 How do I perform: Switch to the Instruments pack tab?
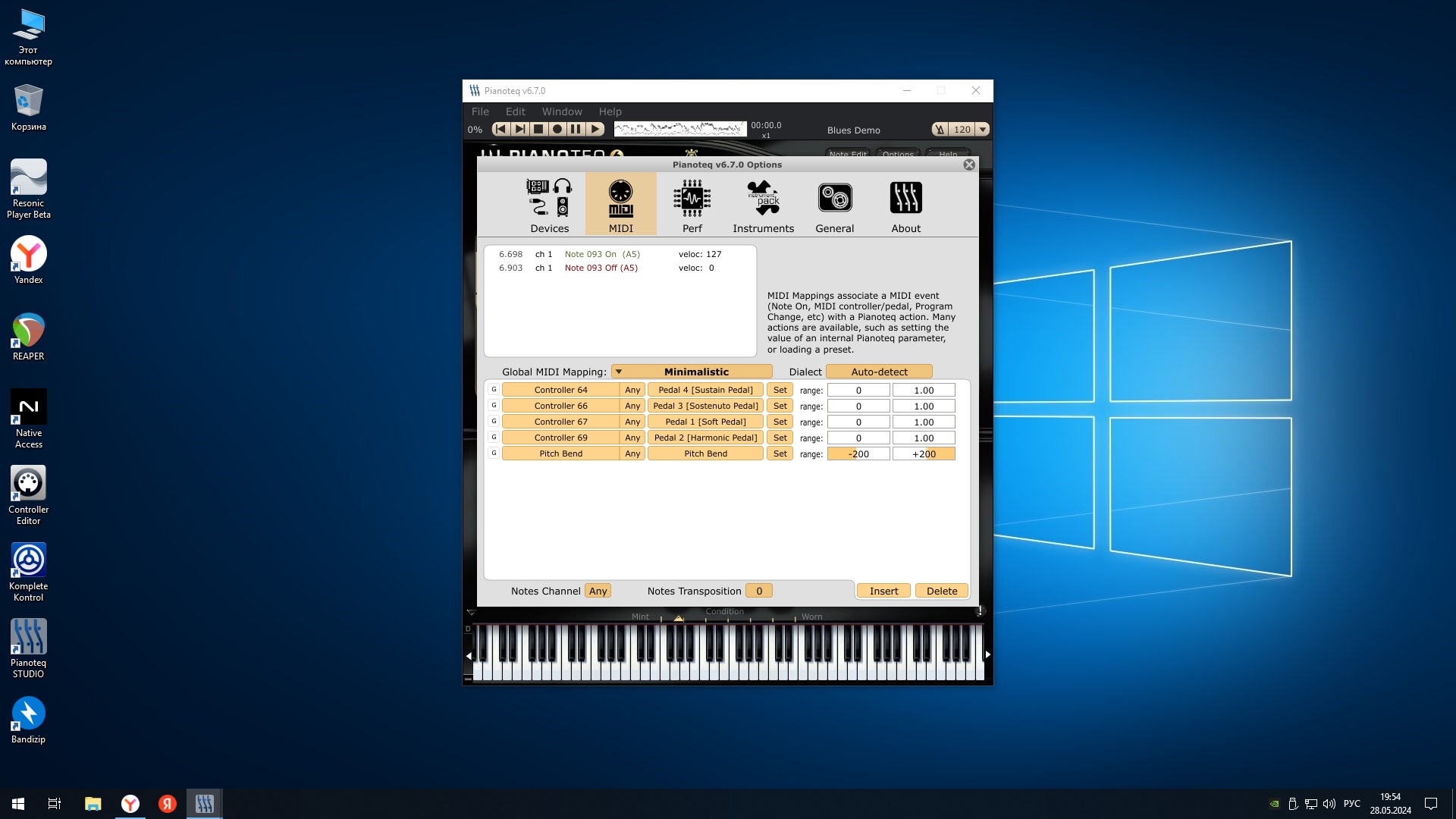pyautogui.click(x=763, y=205)
